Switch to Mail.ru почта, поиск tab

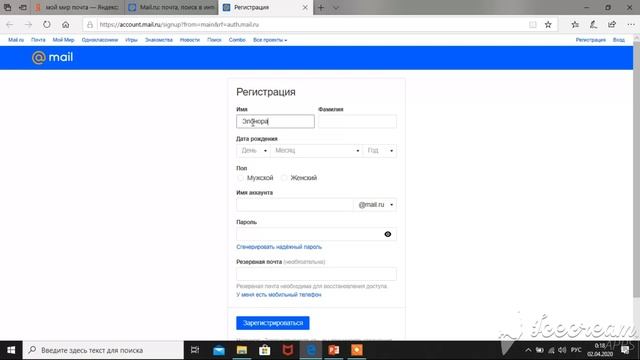171,7
